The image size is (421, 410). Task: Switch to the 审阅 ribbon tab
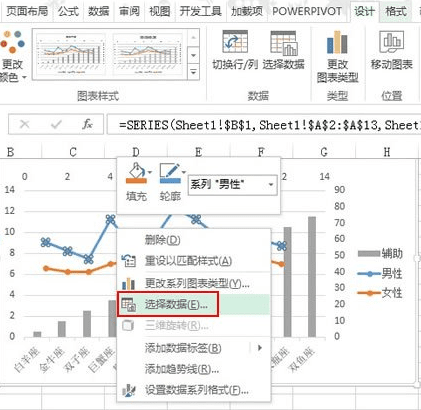tap(129, 11)
